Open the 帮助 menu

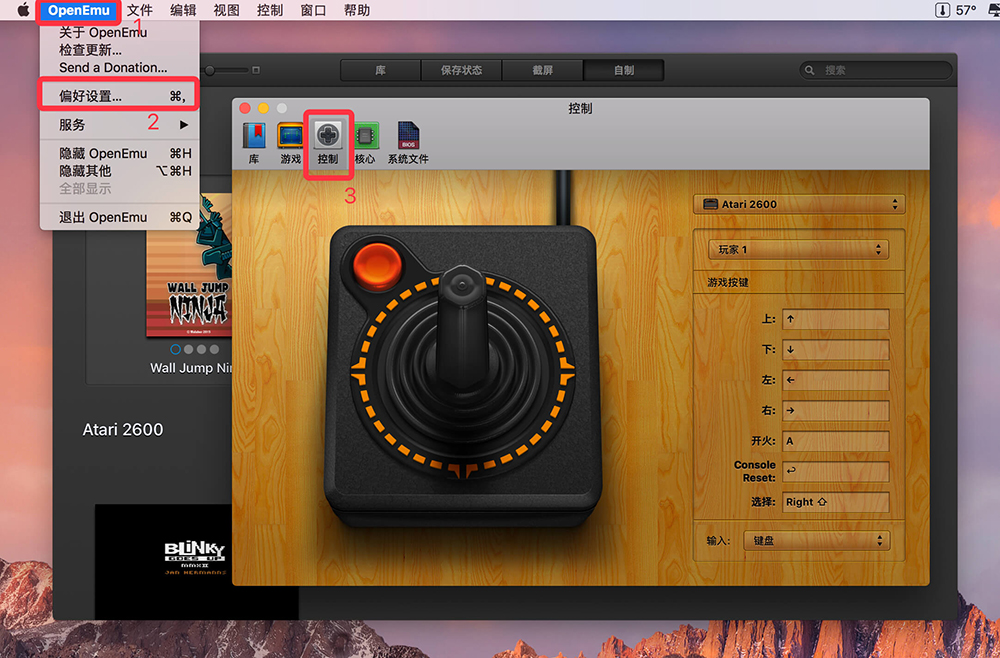point(357,10)
